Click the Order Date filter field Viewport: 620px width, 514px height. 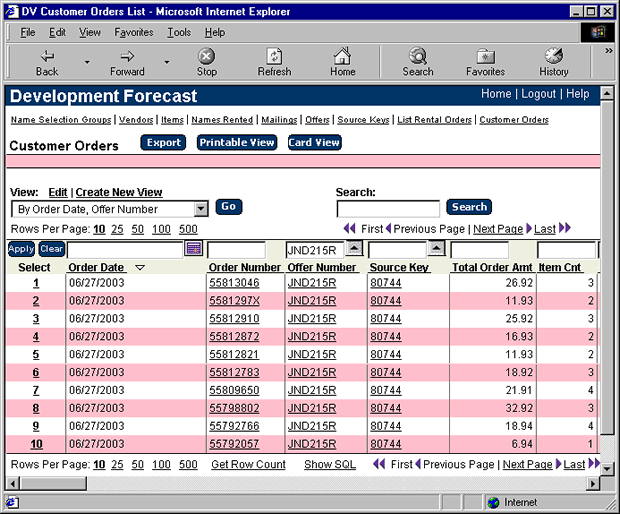(x=125, y=250)
